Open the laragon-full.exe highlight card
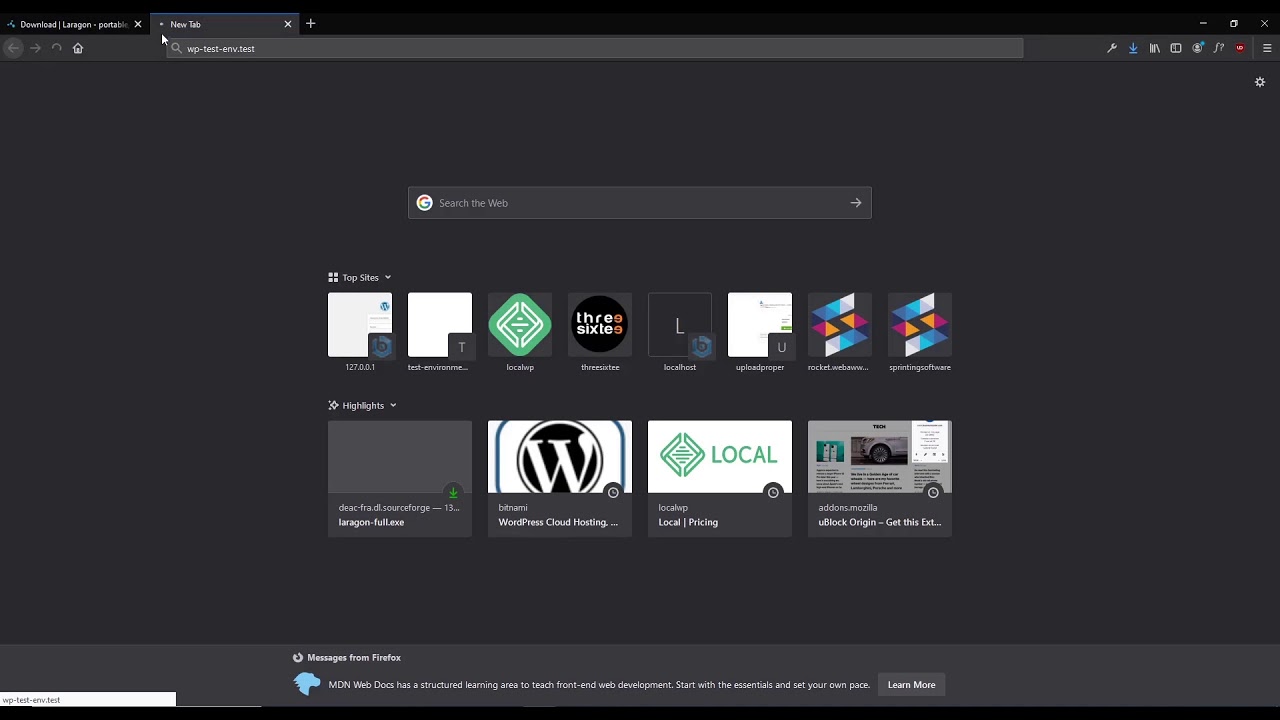 [x=400, y=479]
